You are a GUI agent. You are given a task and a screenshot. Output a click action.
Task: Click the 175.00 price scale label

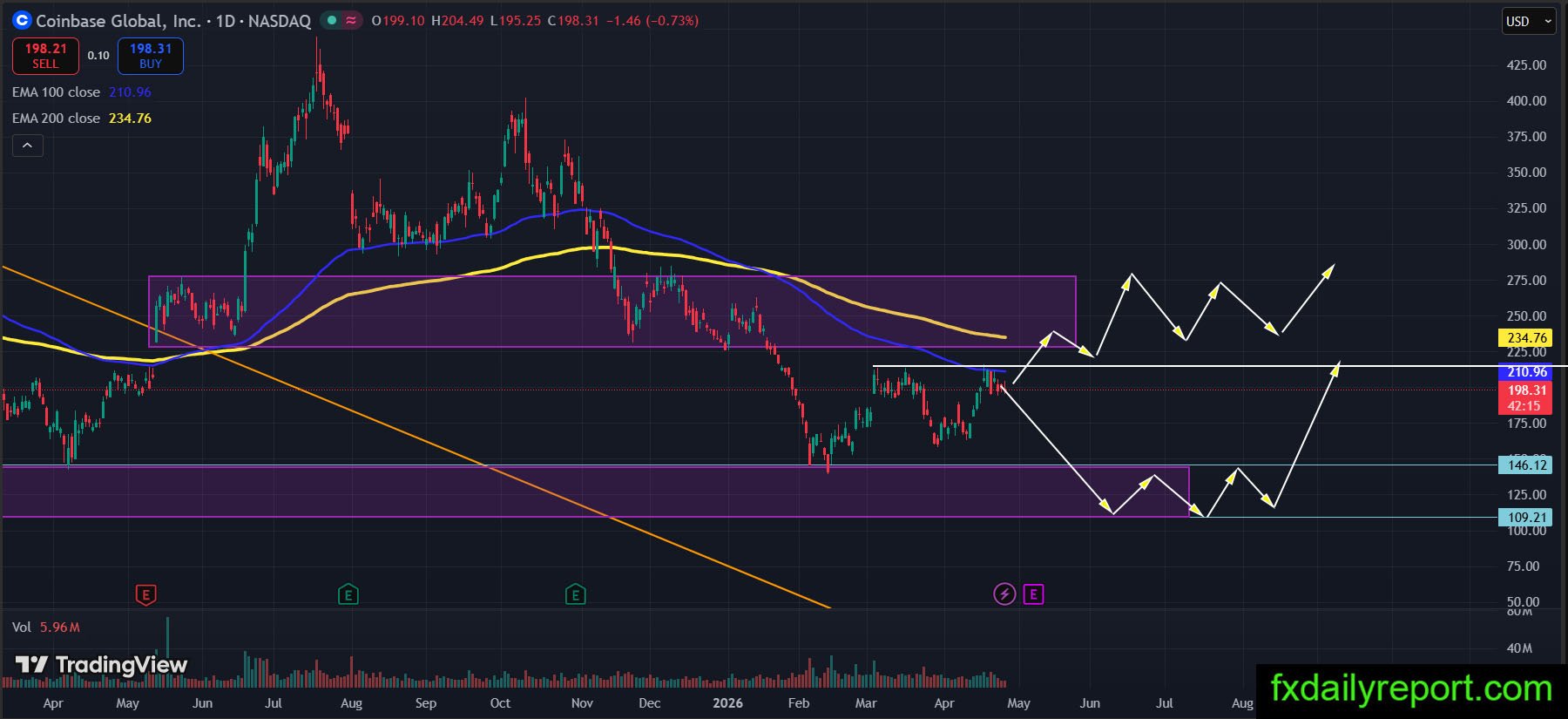pos(1526,424)
